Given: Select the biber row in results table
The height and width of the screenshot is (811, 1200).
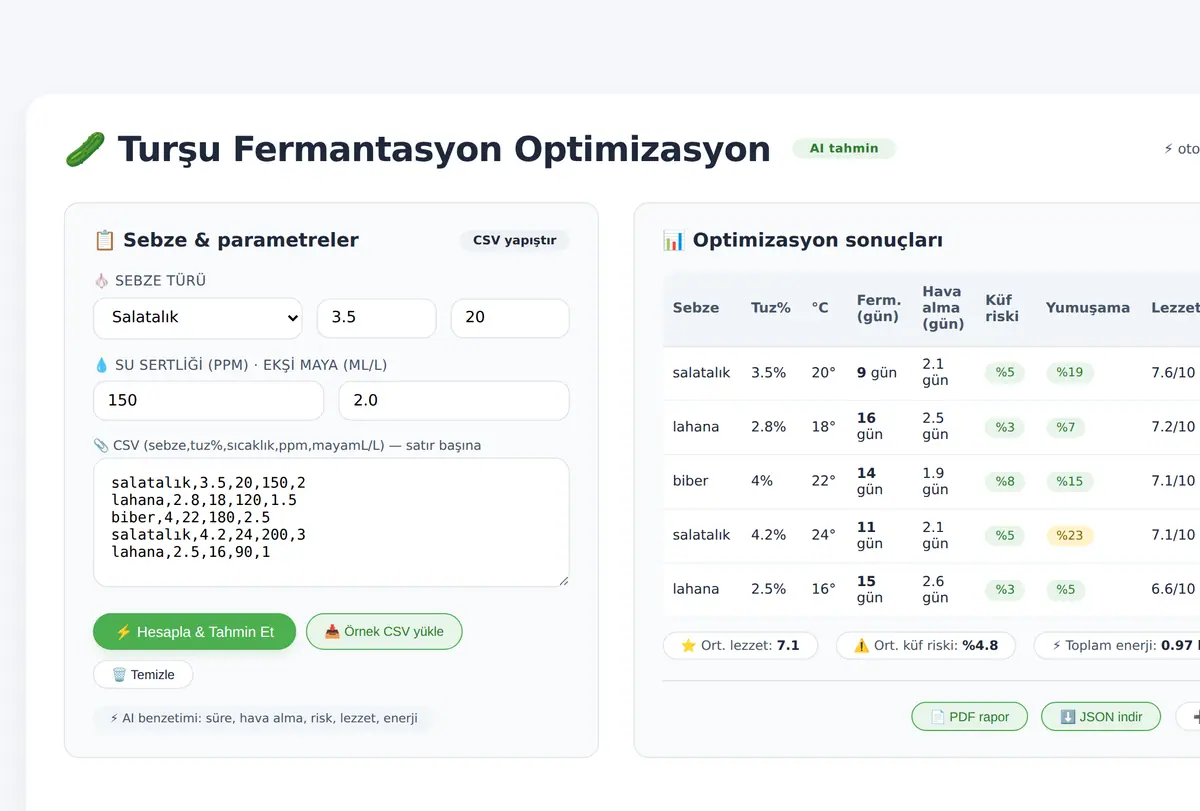Looking at the screenshot, I should coord(931,481).
